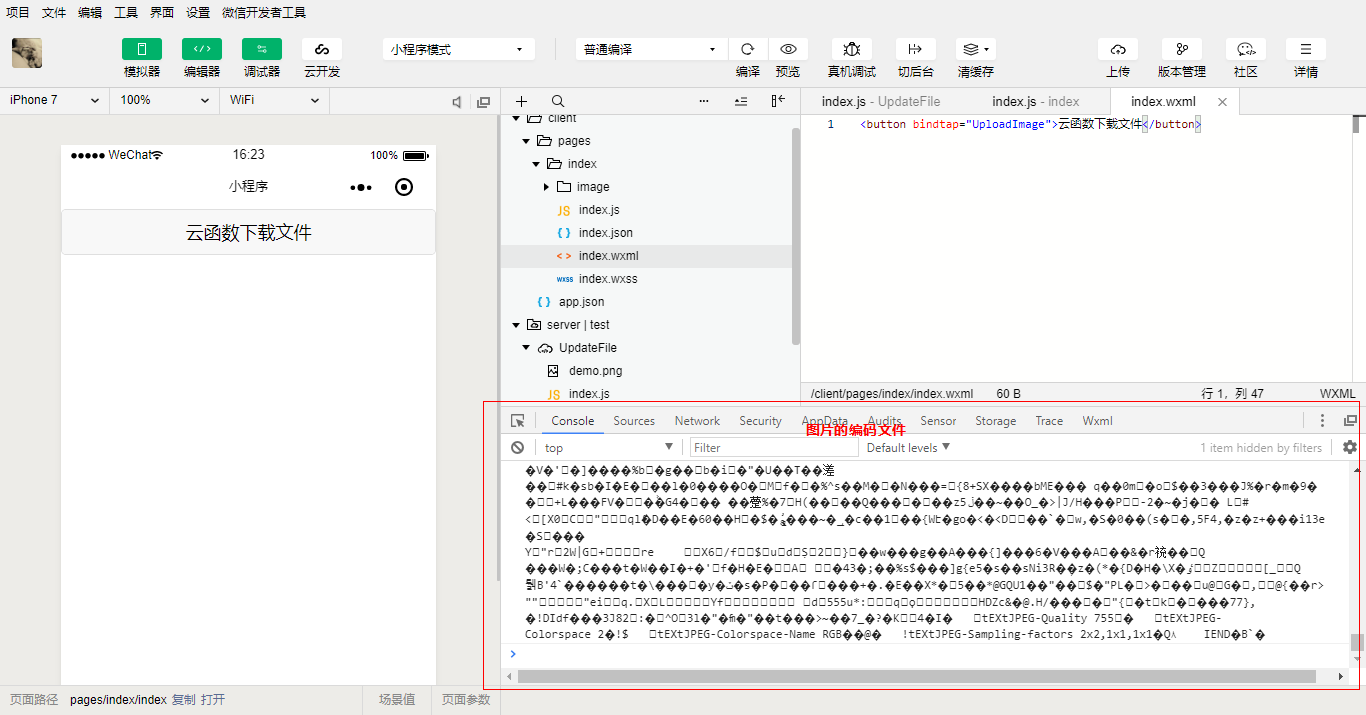Click the Compile refresh icon
The image size is (1366, 715).
pos(747,49)
